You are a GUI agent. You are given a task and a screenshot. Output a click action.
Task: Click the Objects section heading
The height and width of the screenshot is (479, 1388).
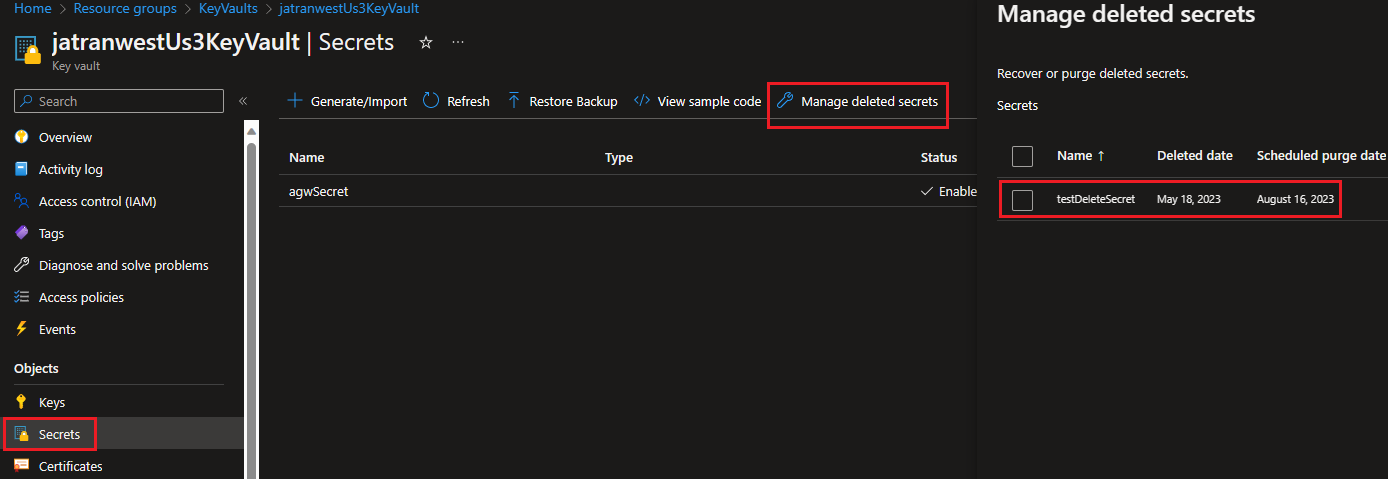point(36,368)
